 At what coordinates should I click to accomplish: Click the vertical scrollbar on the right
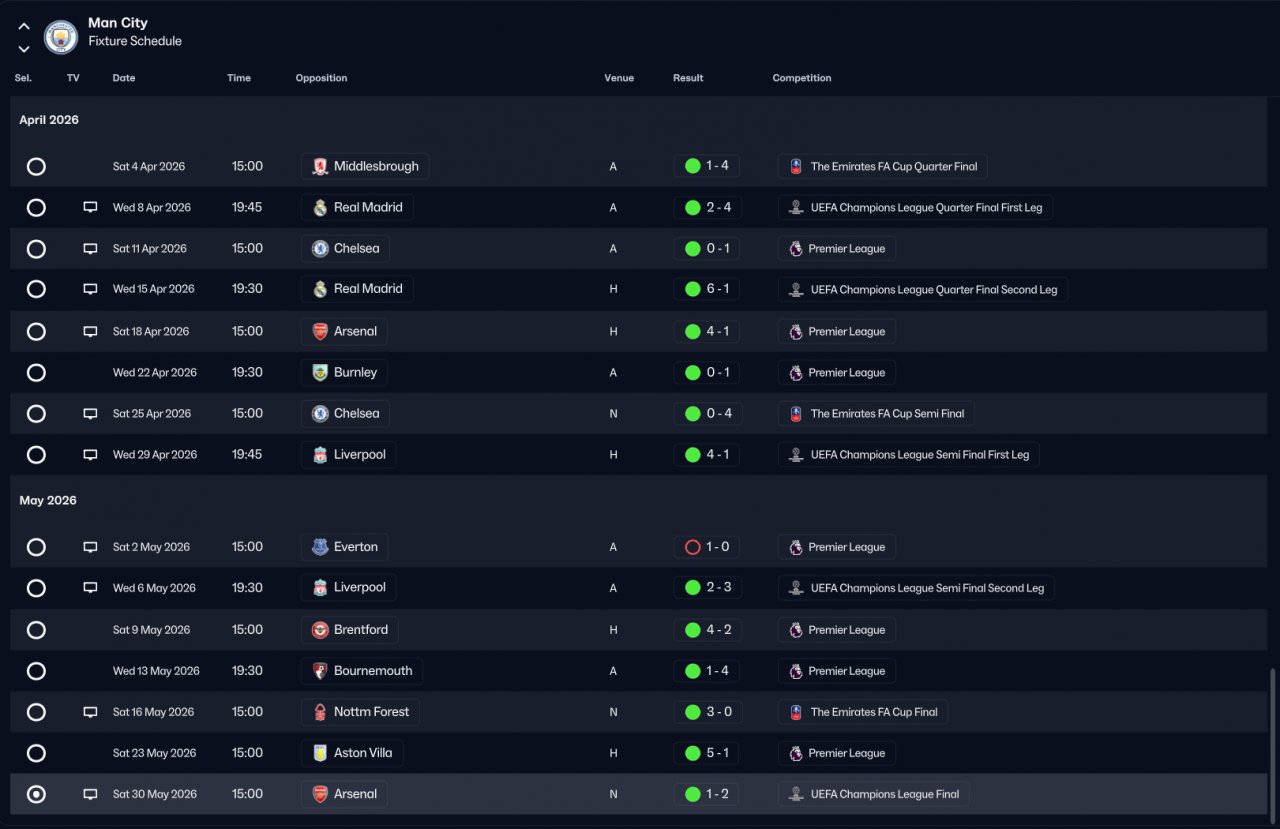[x=1272, y=740]
